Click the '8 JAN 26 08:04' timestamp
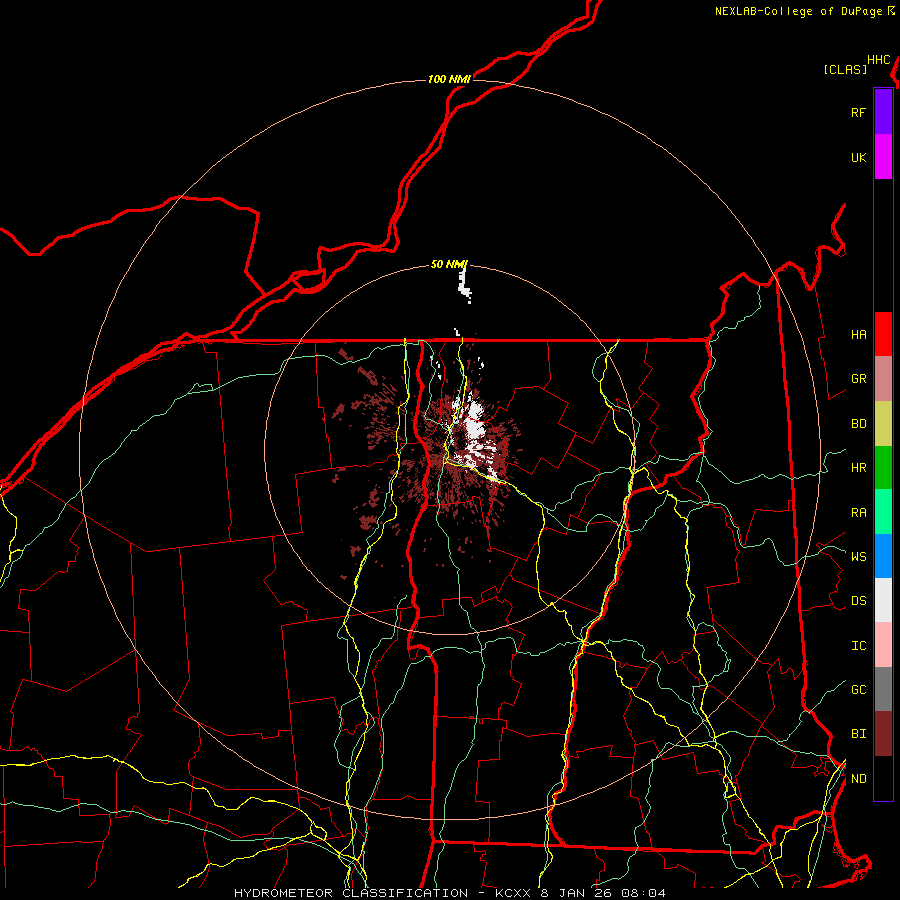 pos(603,893)
